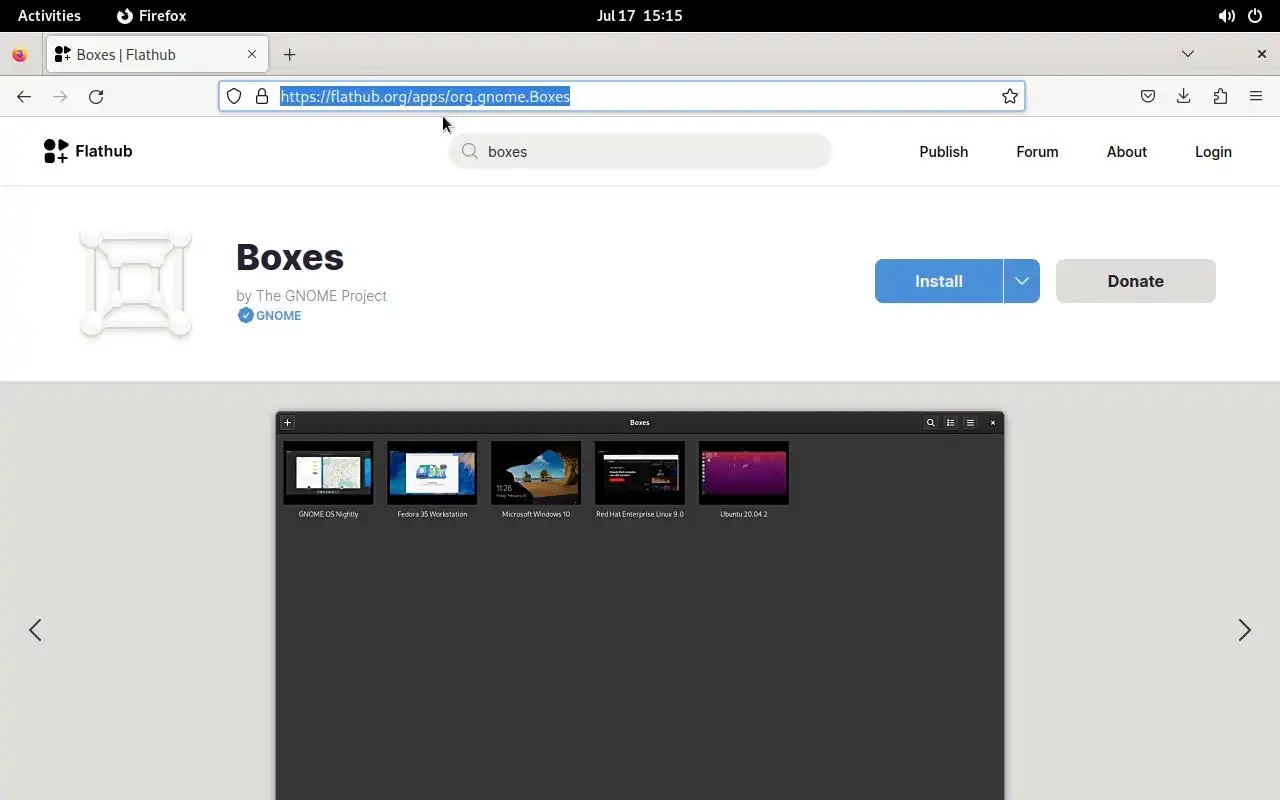
Task: Click the forward navigation arrow
Action: click(x=60, y=96)
